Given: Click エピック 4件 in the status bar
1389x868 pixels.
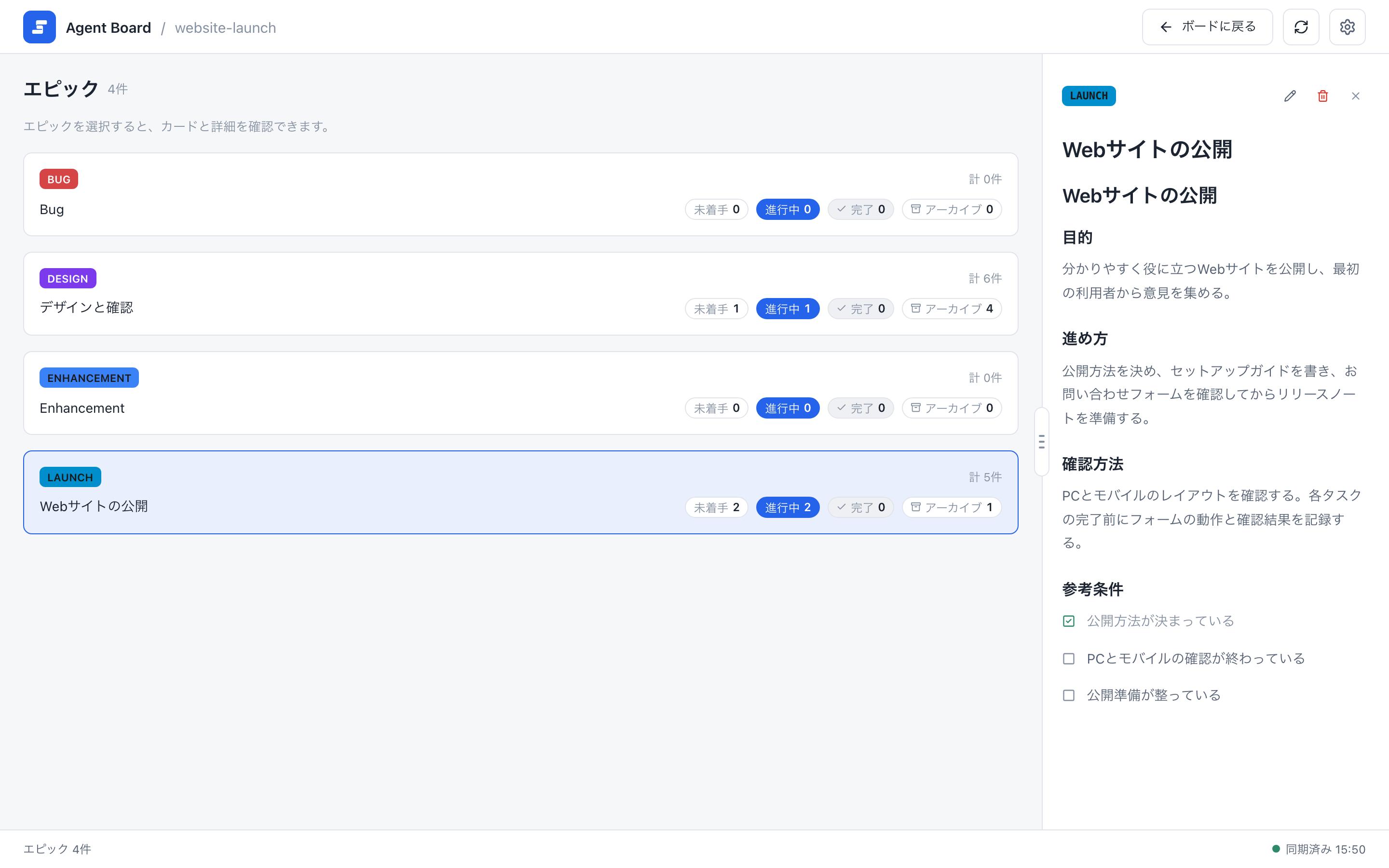Looking at the screenshot, I should [x=57, y=849].
